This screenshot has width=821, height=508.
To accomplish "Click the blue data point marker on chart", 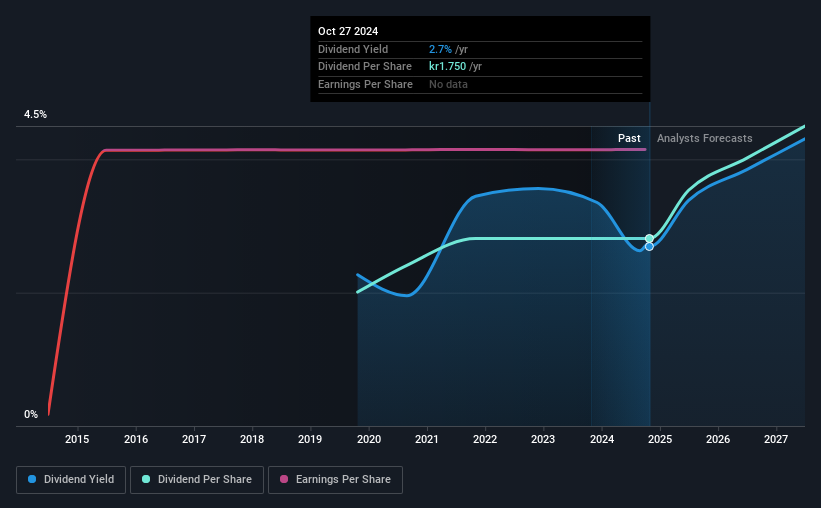I will pyautogui.click(x=649, y=247).
